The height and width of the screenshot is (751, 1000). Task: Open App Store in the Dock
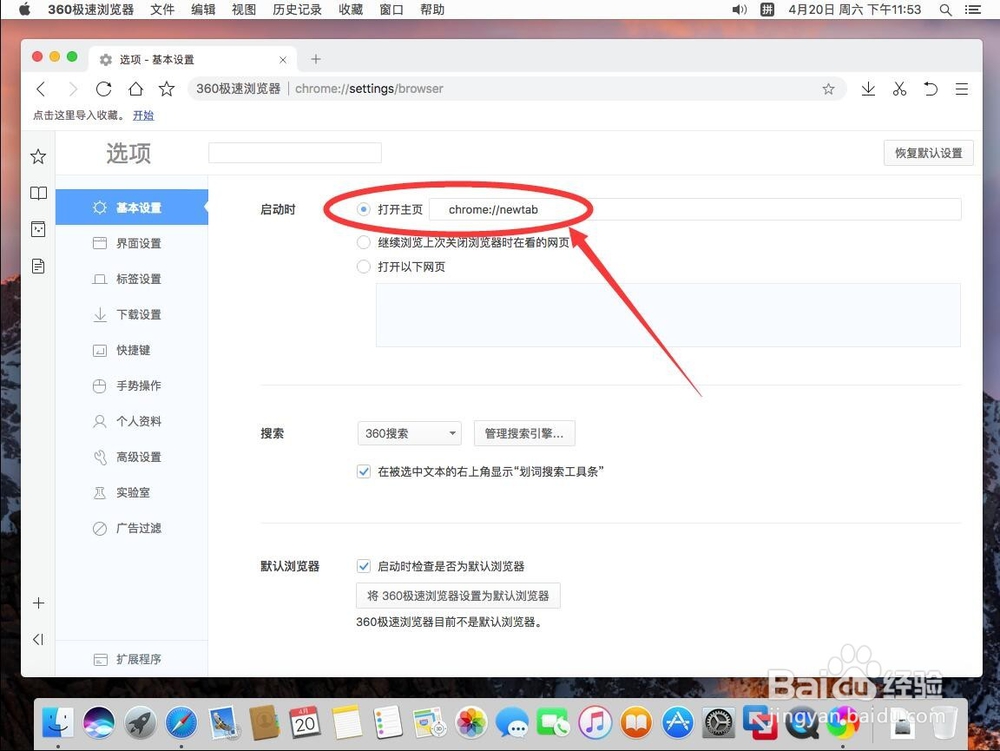[x=677, y=722]
